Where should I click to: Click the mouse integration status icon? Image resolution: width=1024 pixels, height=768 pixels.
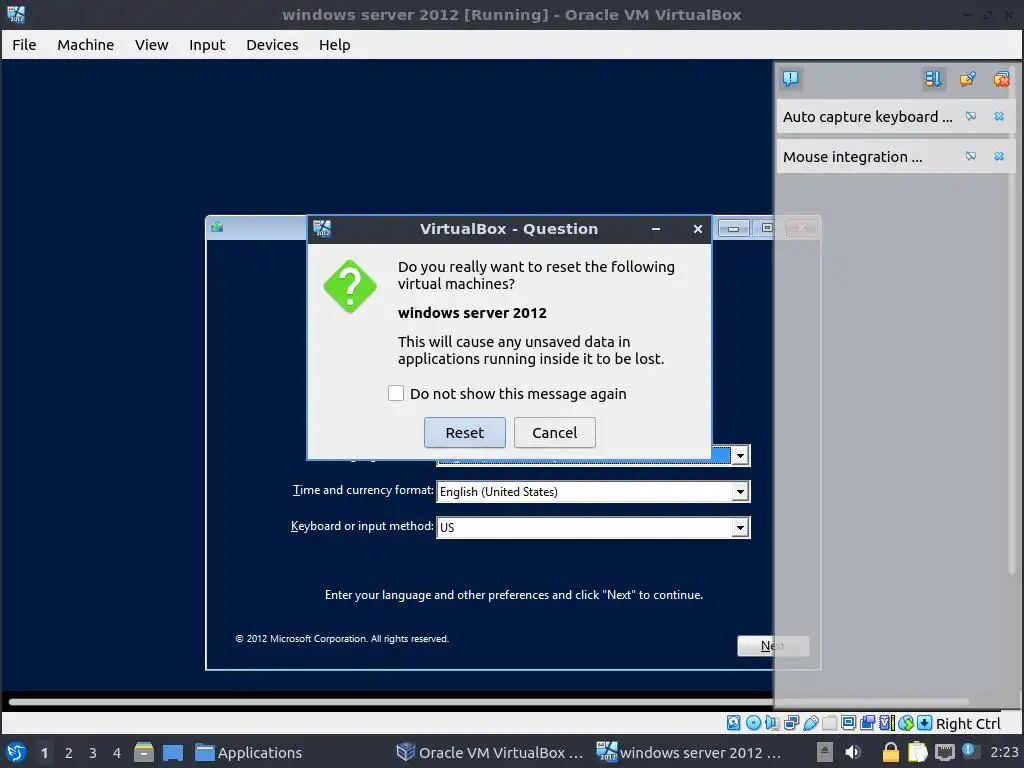pyautogui.click(x=905, y=723)
